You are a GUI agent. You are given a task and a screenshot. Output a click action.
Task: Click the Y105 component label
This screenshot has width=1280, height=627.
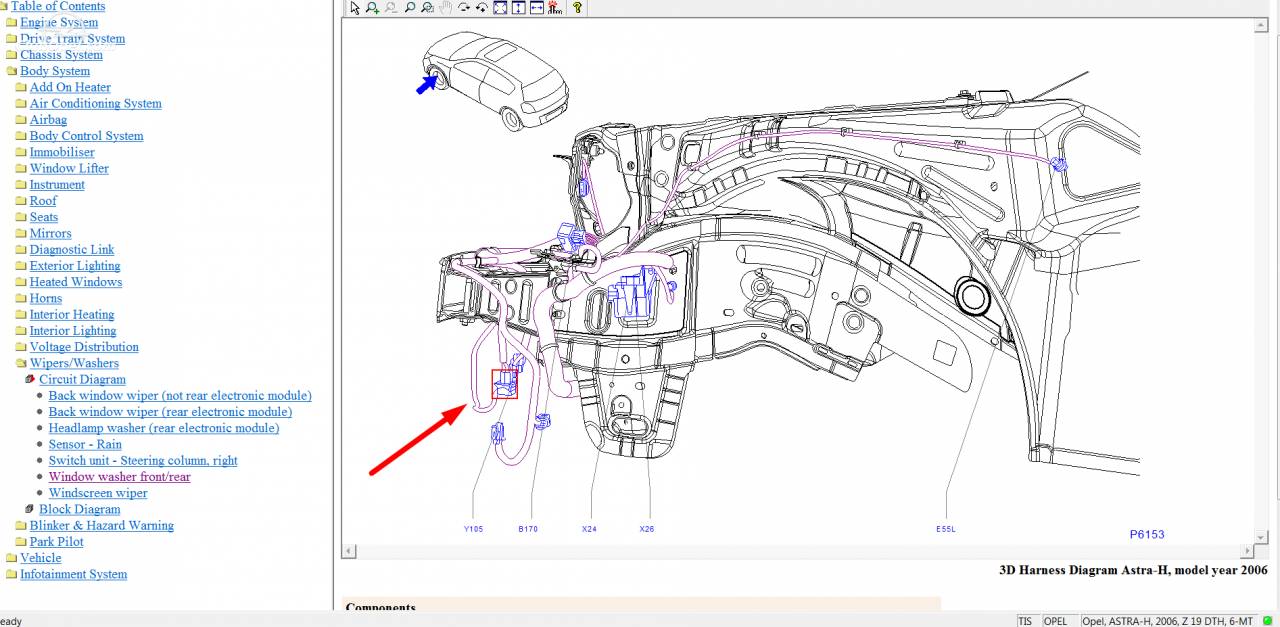tap(473, 529)
